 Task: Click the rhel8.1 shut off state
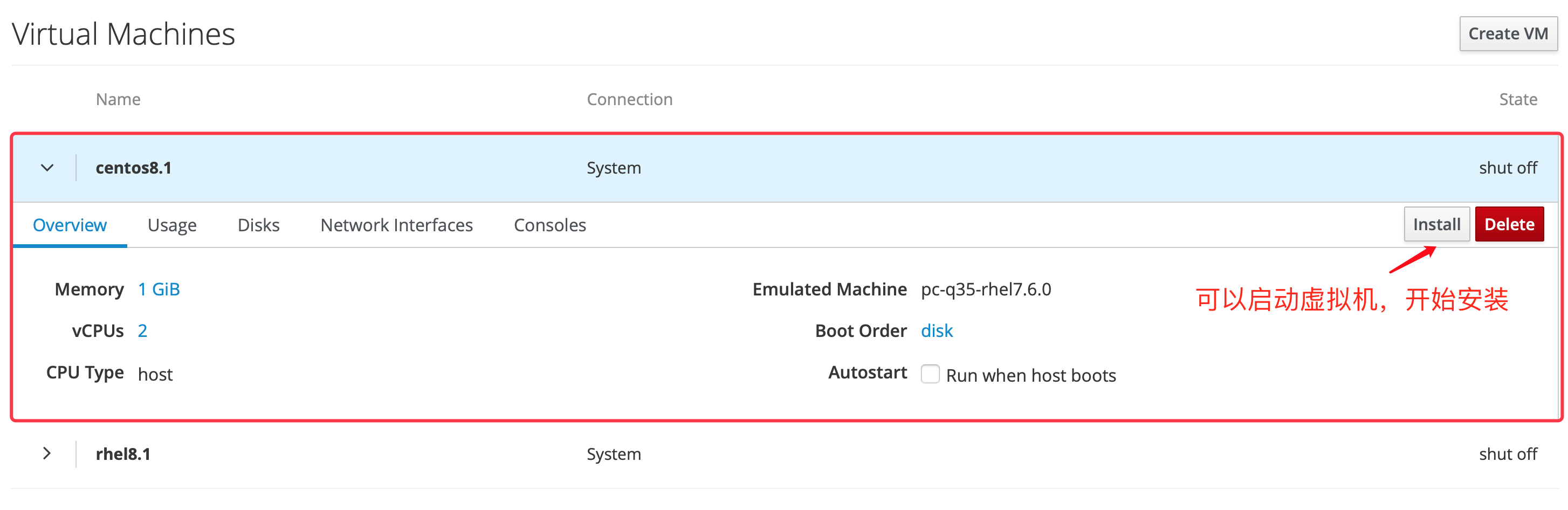[x=1508, y=454]
